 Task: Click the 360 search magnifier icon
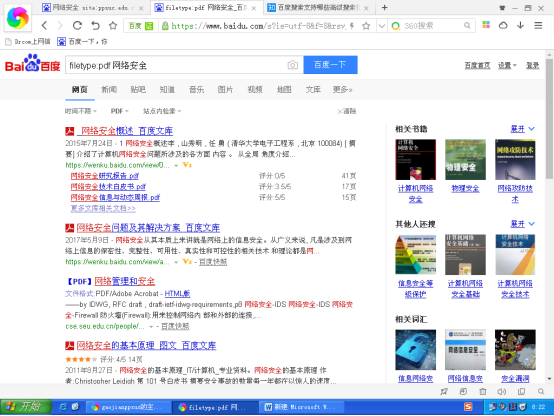(467, 25)
